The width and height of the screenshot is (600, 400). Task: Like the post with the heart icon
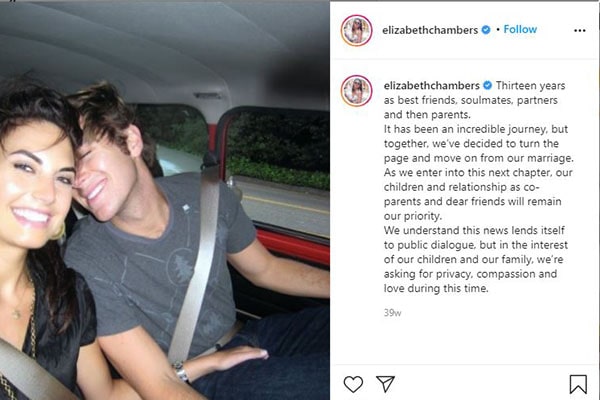(353, 384)
